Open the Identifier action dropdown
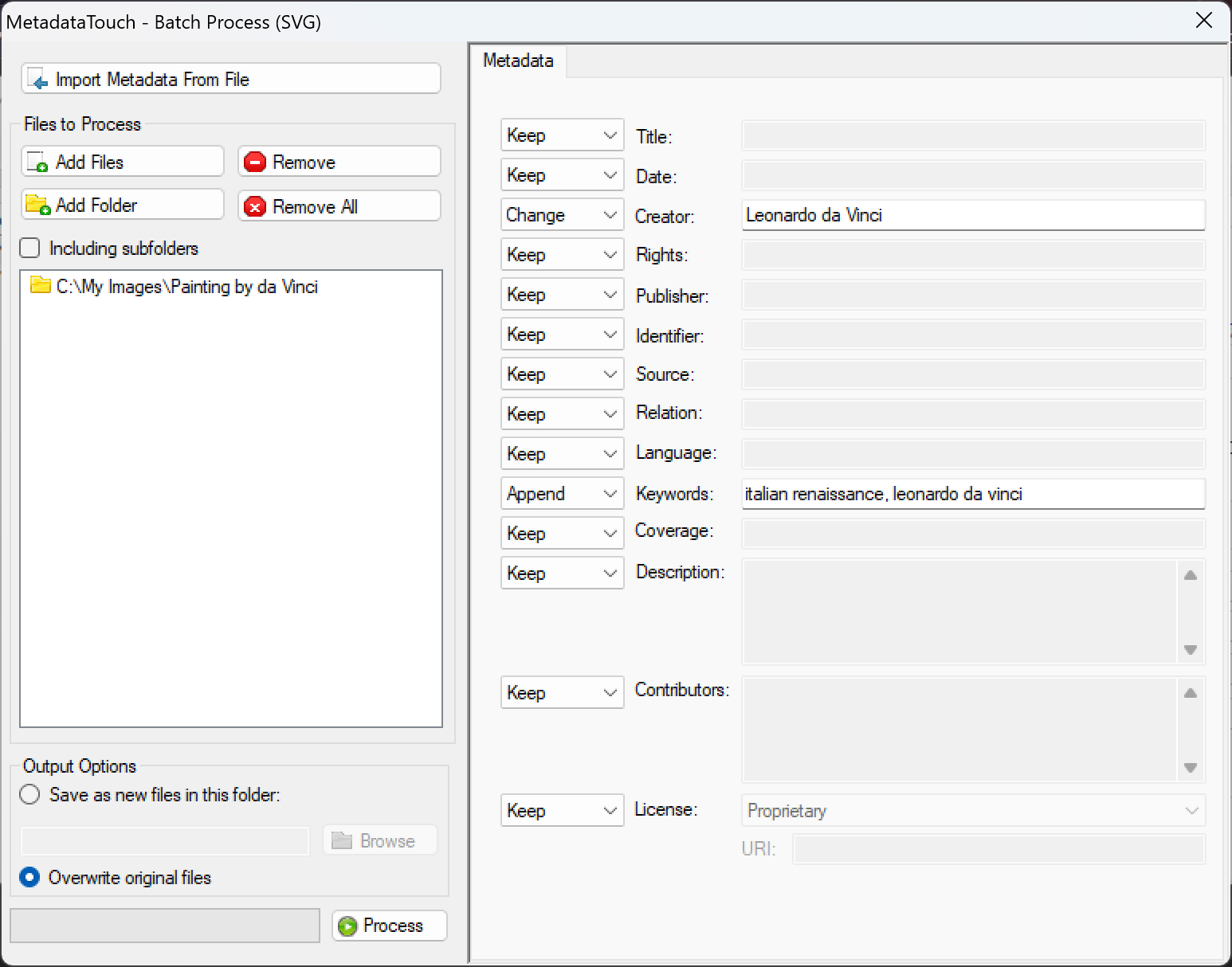Image resolution: width=1232 pixels, height=967 pixels. pos(562,335)
